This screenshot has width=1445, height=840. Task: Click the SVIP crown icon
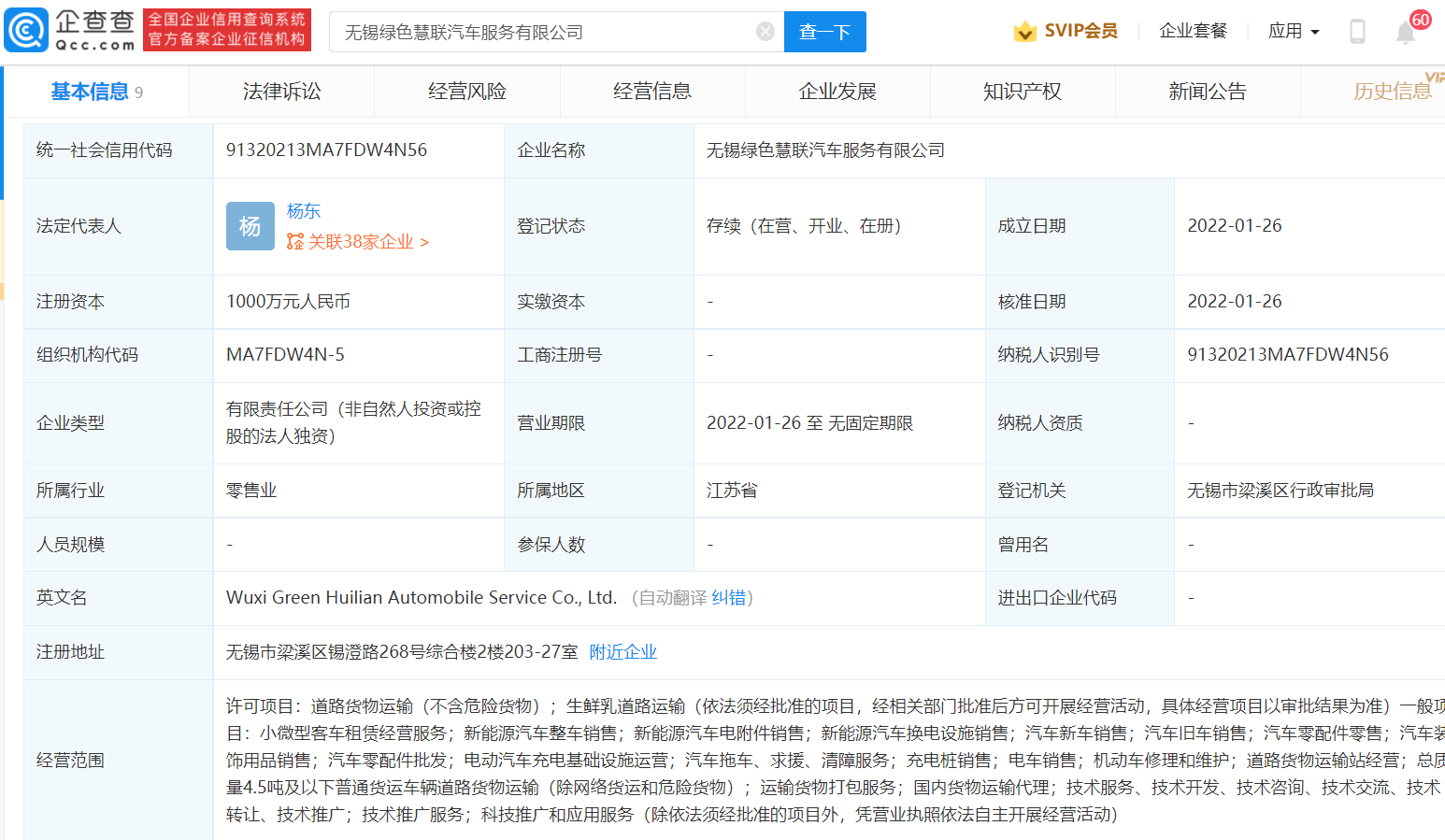(x=1024, y=32)
